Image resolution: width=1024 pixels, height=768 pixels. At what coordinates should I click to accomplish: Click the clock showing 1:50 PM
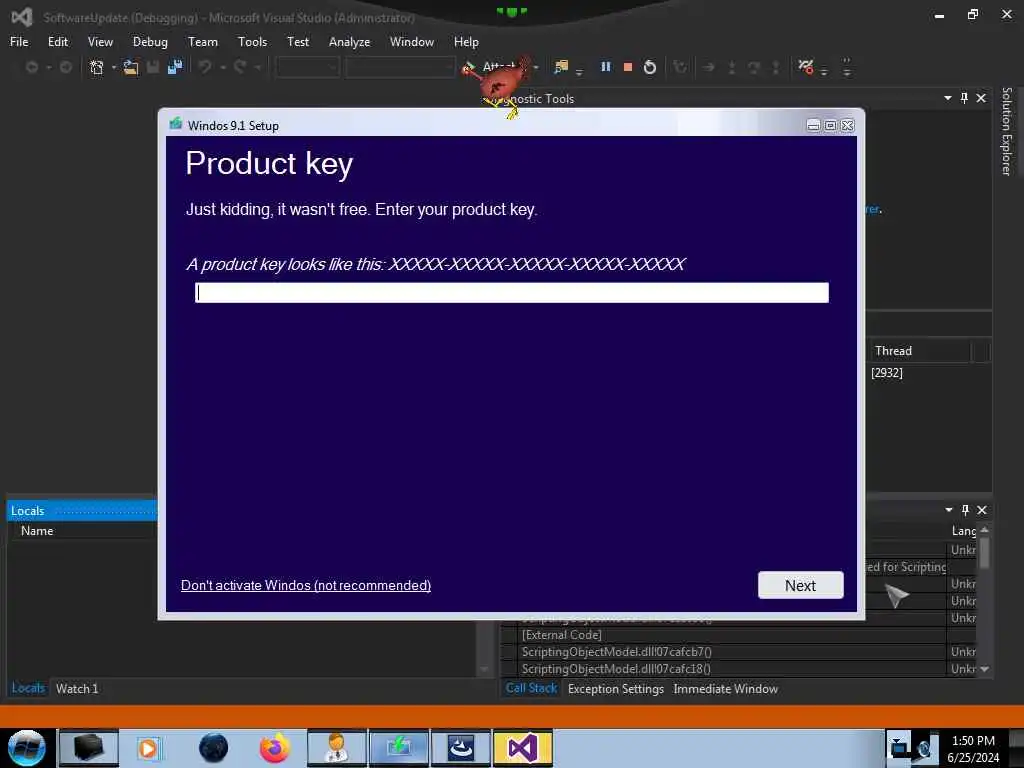click(x=973, y=741)
